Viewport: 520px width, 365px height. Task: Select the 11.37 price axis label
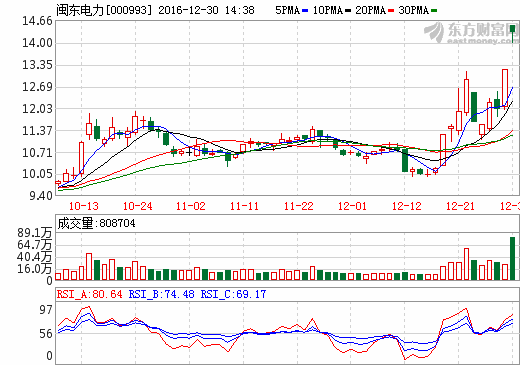click(37, 131)
